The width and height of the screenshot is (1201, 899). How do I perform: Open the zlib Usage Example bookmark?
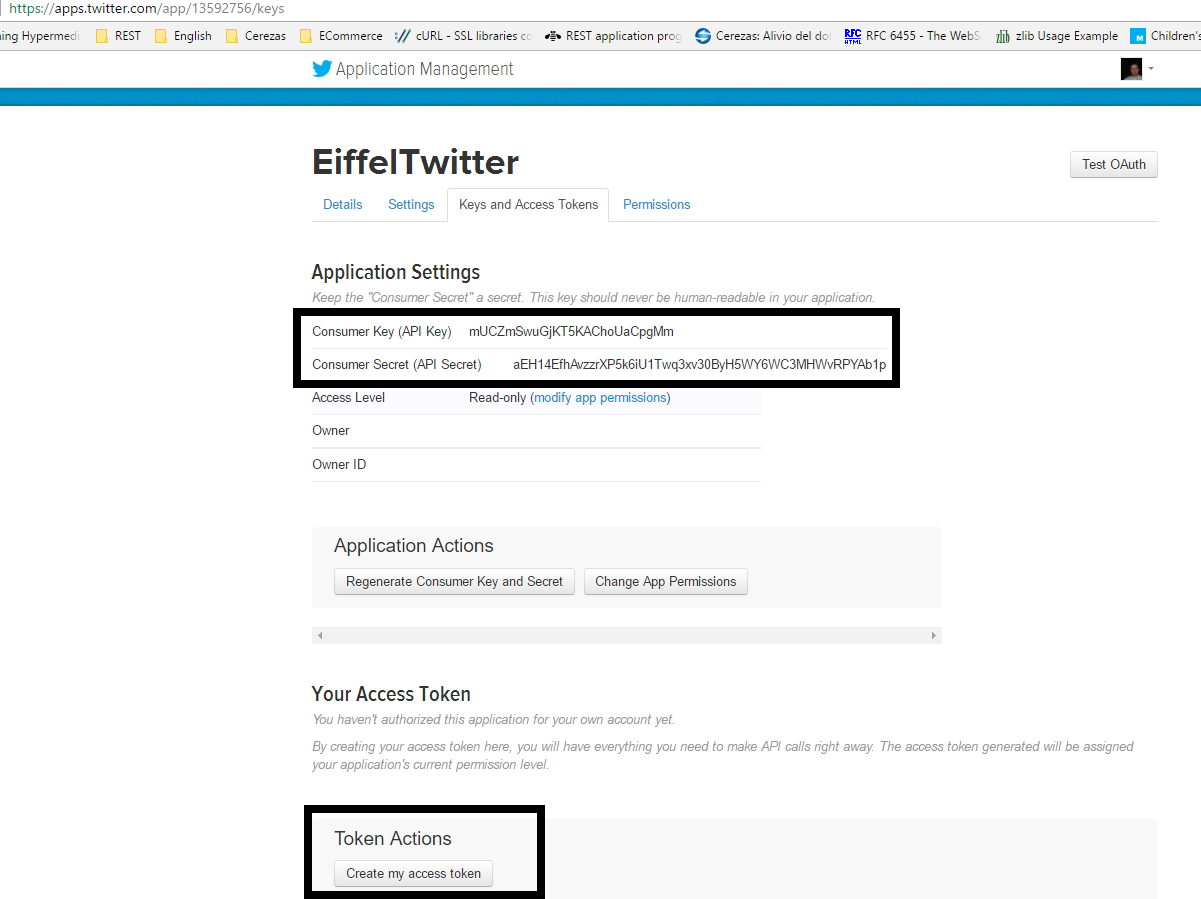pyautogui.click(x=1057, y=36)
